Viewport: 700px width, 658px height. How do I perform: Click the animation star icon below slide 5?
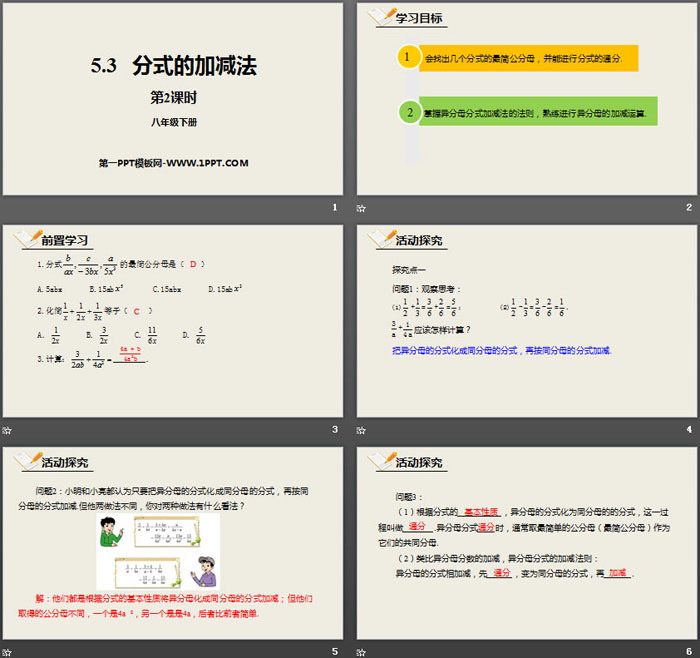(7, 651)
